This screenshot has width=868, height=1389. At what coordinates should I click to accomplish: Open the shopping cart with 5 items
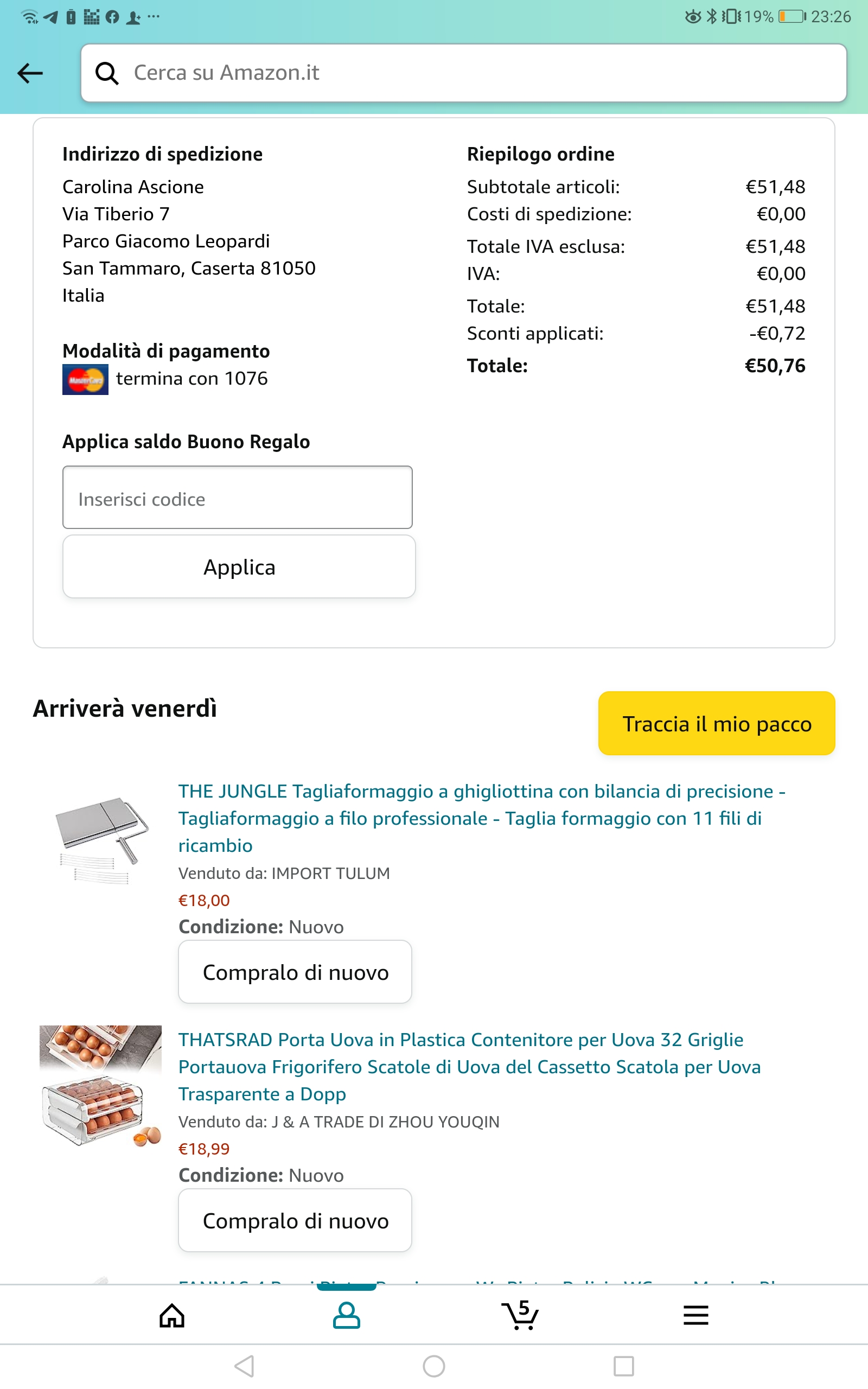pos(521,1314)
